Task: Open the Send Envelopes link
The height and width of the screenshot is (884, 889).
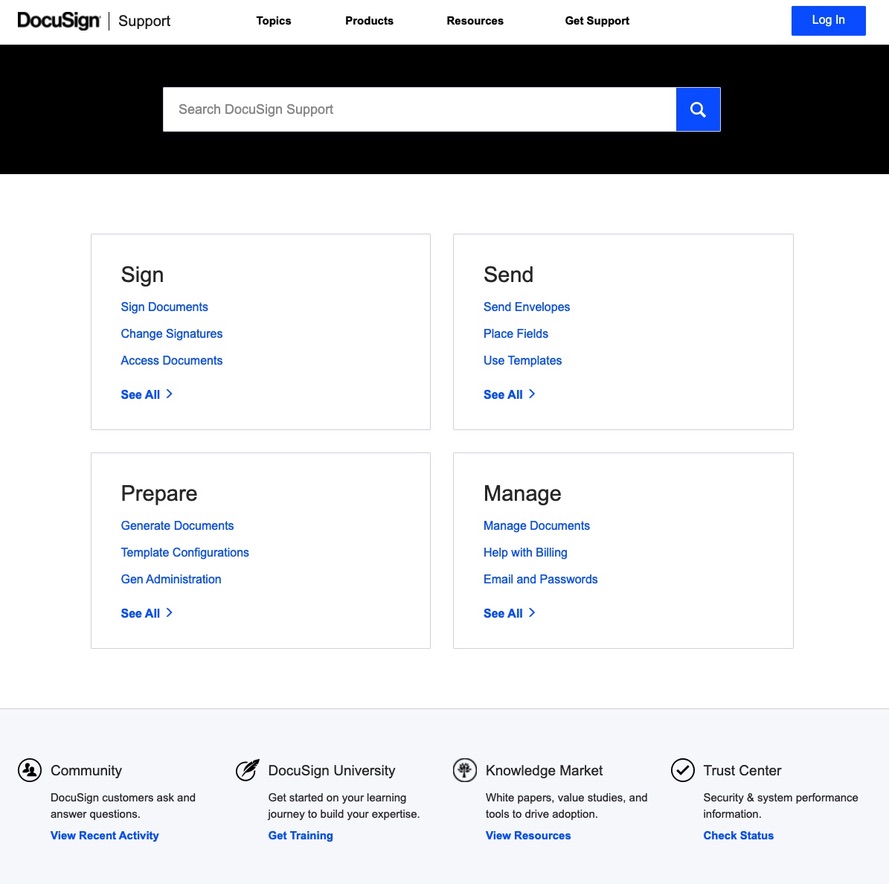Action: pos(527,307)
